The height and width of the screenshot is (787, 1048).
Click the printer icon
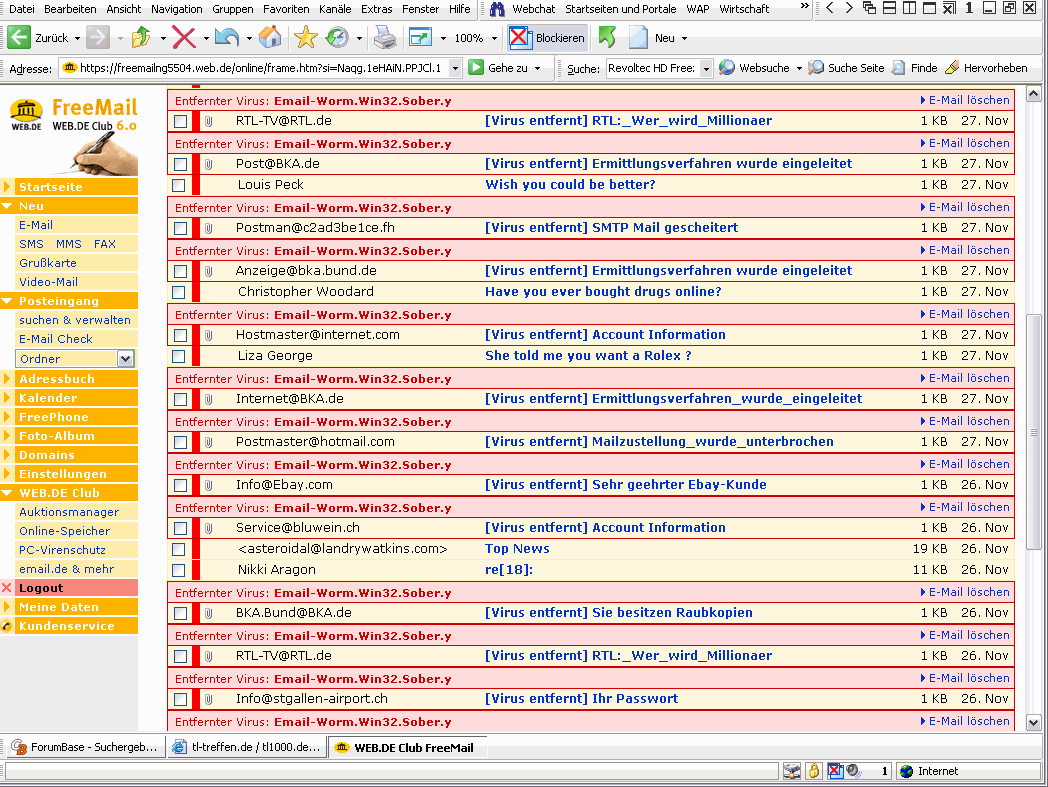point(385,37)
